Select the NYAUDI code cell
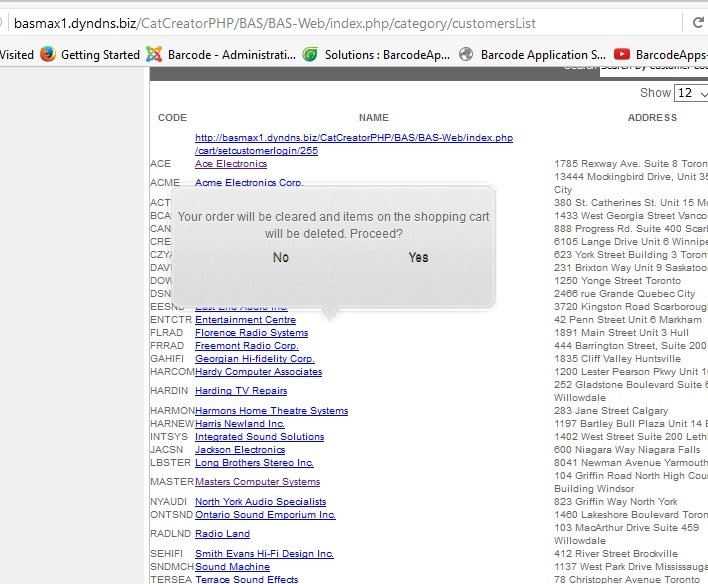708x584 pixels. pyautogui.click(x=168, y=502)
